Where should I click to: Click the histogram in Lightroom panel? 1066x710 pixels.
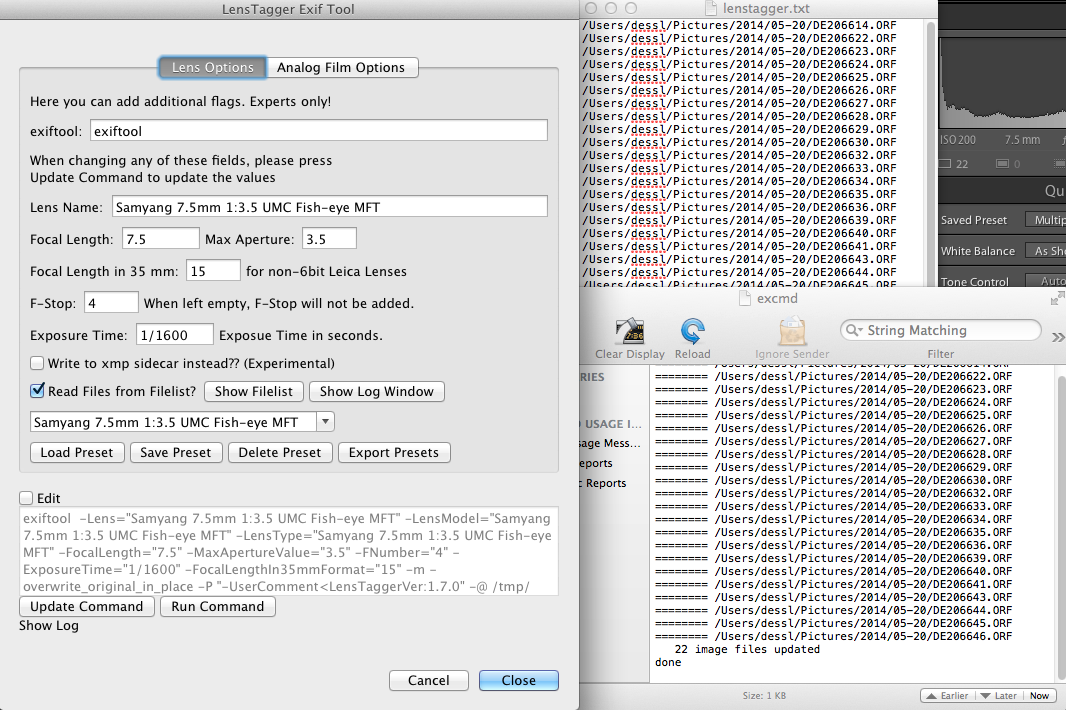tap(1002, 82)
